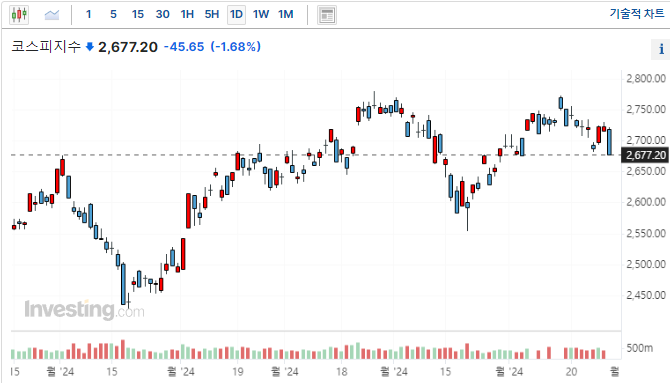This screenshot has height=383, width=670.
Task: Open the 기술적 차트 link
Action: click(x=637, y=14)
